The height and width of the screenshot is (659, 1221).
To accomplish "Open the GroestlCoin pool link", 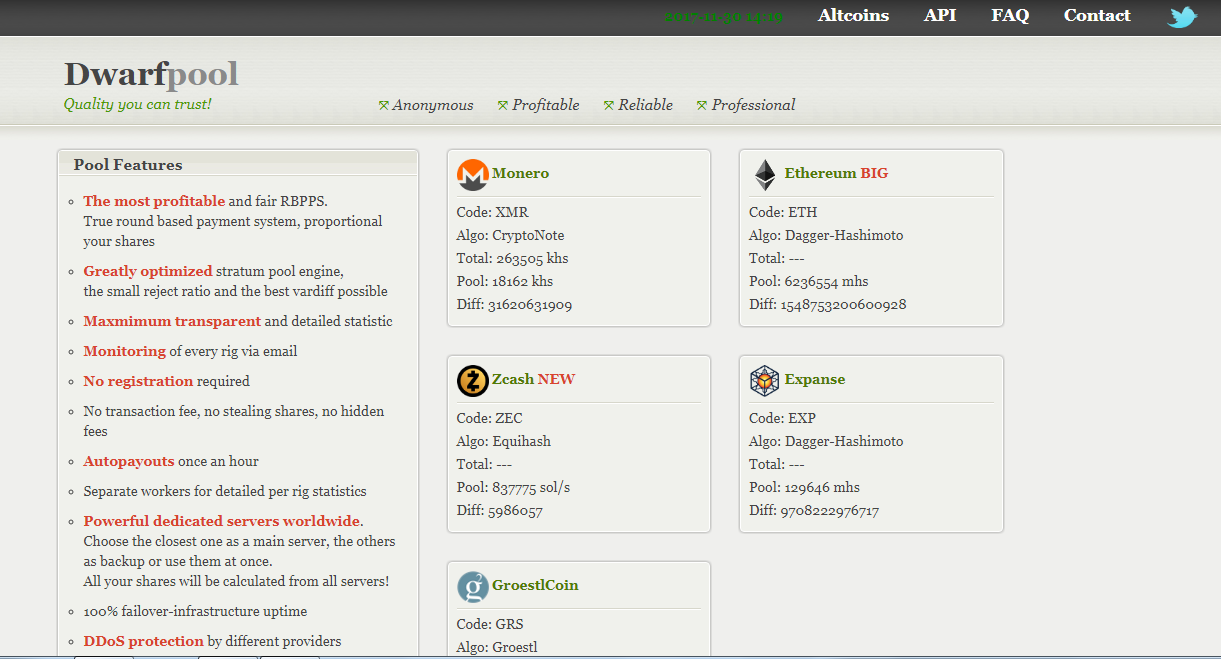I will (x=535, y=585).
